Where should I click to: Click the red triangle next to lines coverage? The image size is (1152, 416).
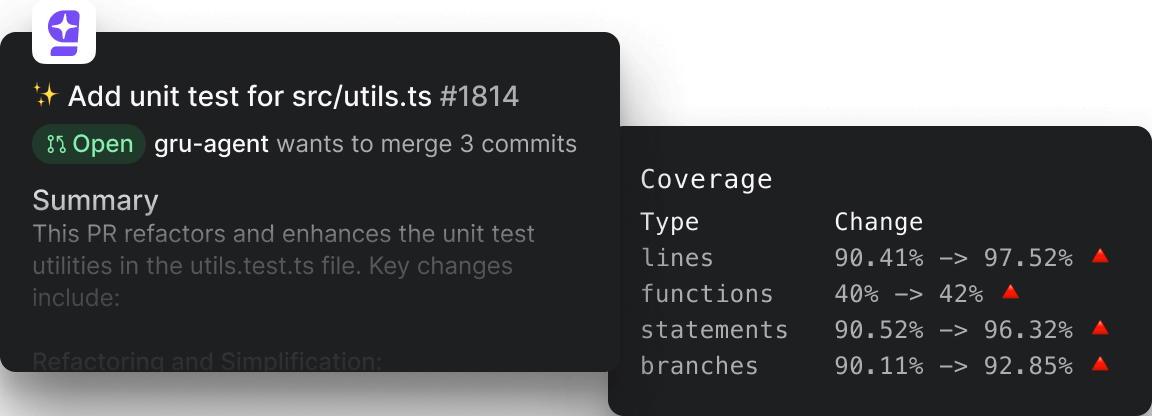1100,257
